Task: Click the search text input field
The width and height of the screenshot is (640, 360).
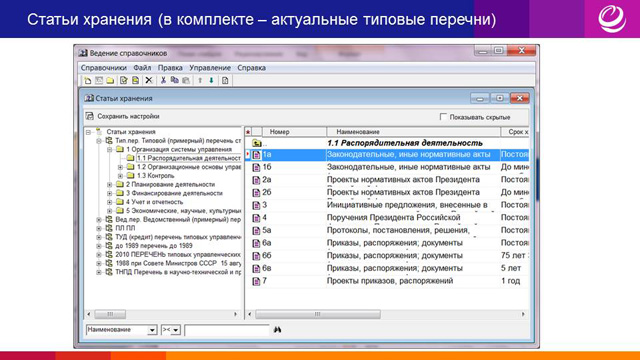Action: pyautogui.click(x=227, y=330)
